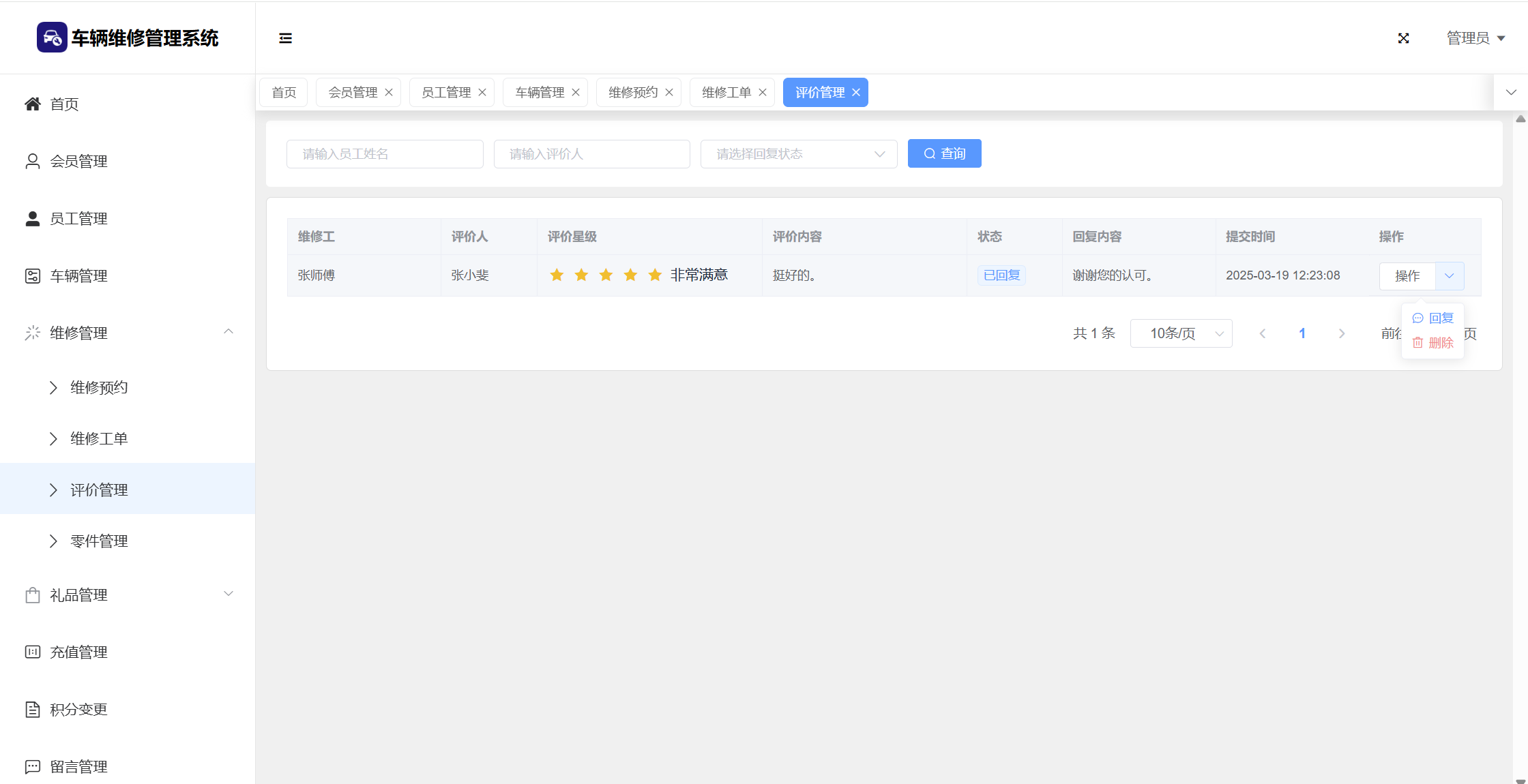Click the fifth rating star

pyautogui.click(x=655, y=275)
